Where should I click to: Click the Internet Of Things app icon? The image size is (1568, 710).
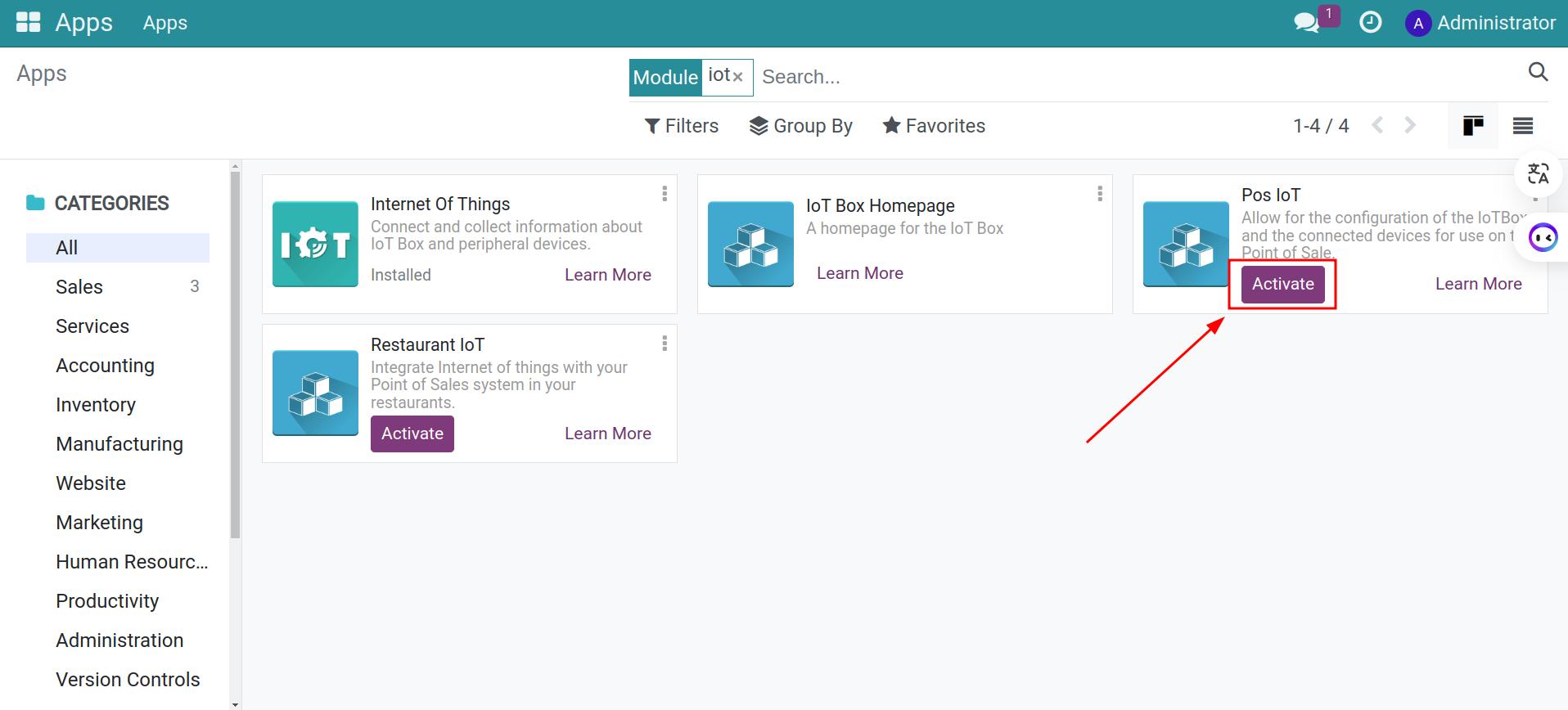click(x=315, y=244)
